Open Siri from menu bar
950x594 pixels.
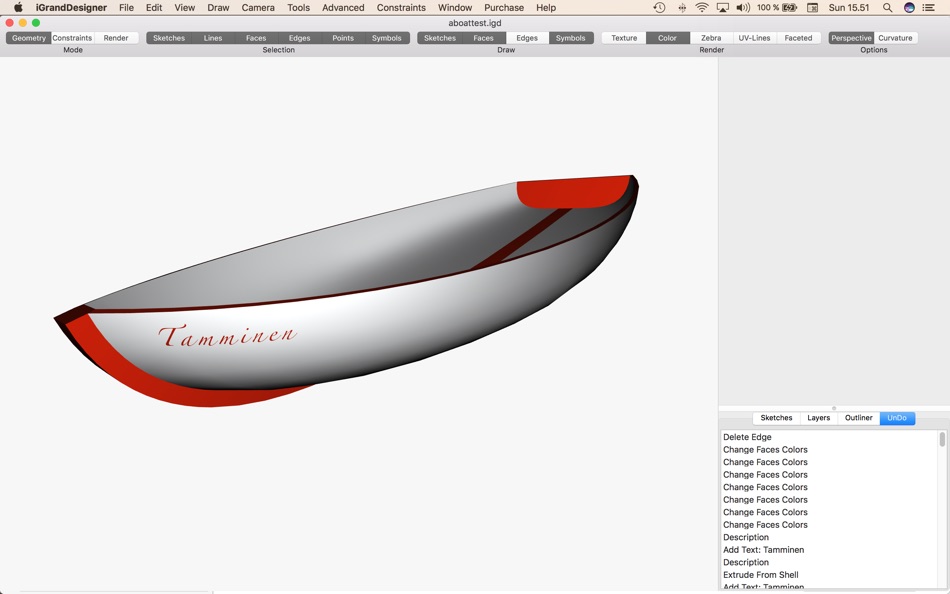pos(909,7)
